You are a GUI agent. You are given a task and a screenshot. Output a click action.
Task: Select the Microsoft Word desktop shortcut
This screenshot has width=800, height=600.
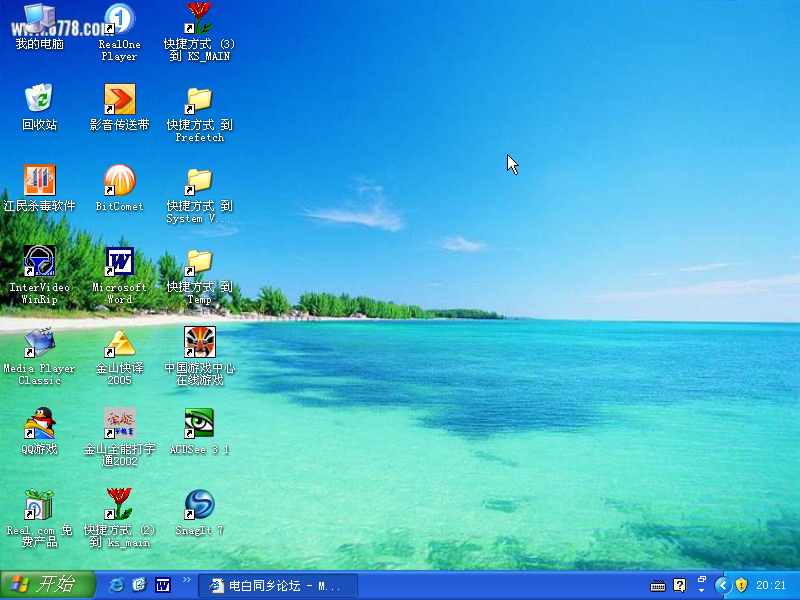tap(119, 262)
